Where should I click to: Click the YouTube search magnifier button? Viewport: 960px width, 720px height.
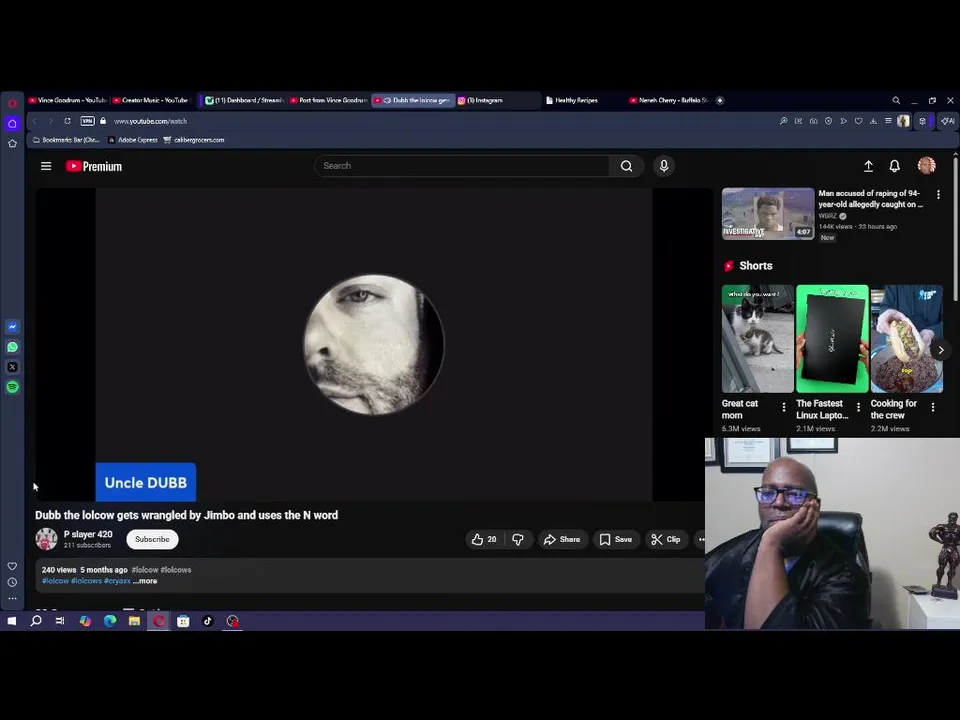coord(626,166)
